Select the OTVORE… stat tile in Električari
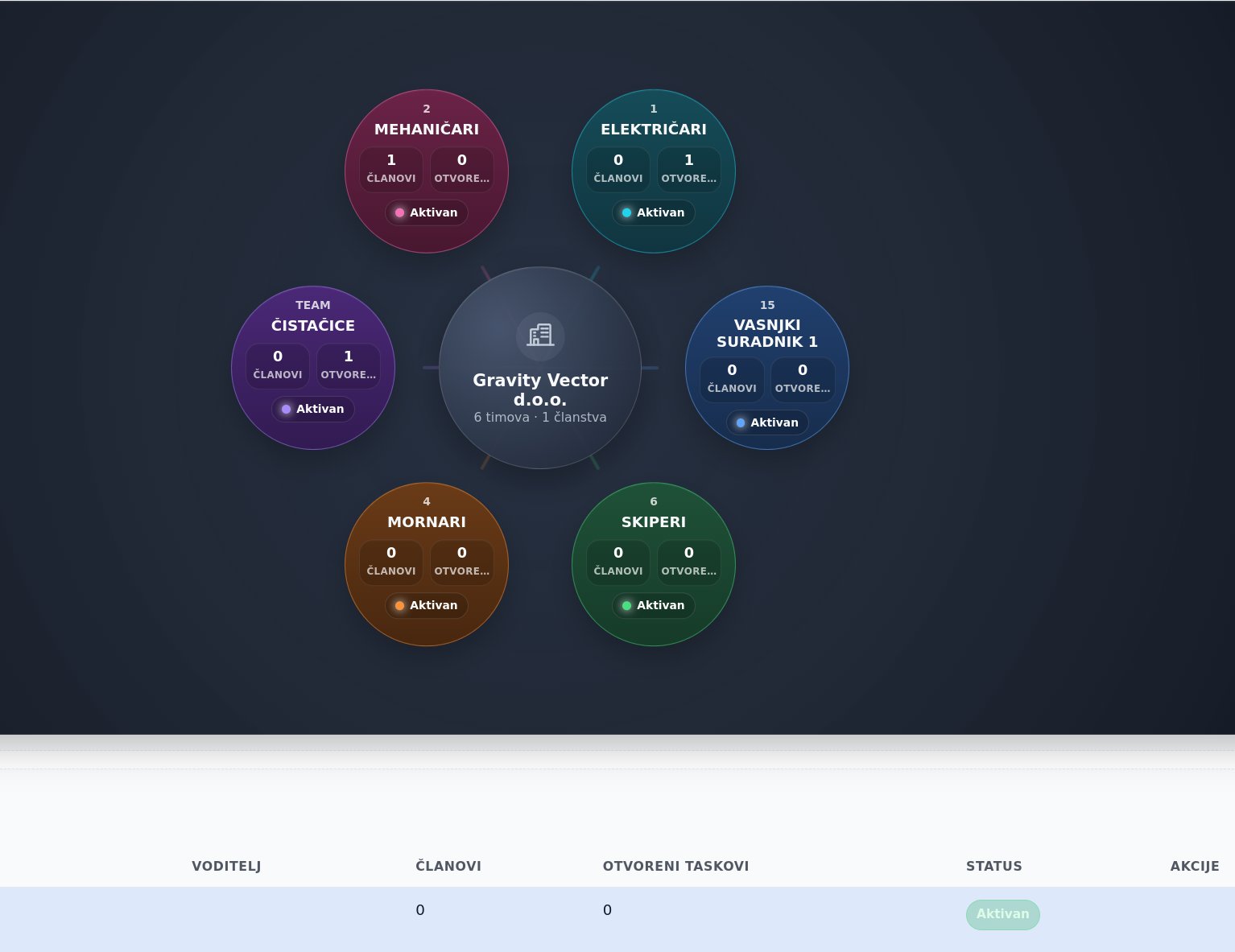Screen dimensions: 1235x952 (x=689, y=169)
